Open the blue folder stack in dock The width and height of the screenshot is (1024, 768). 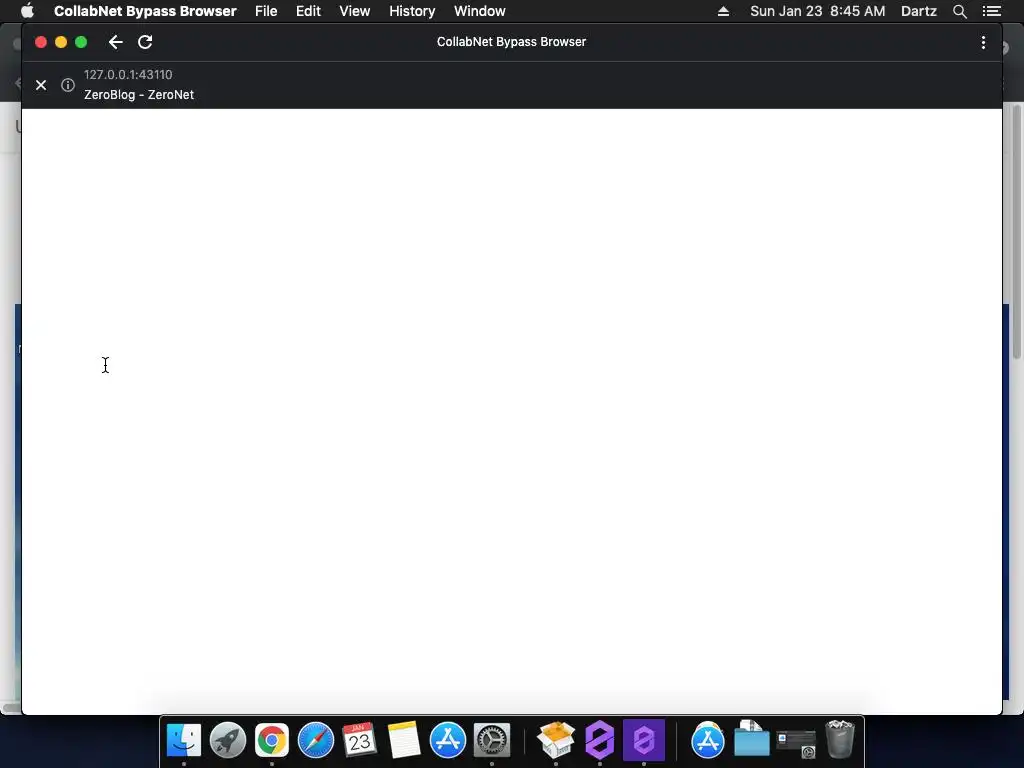[752, 739]
